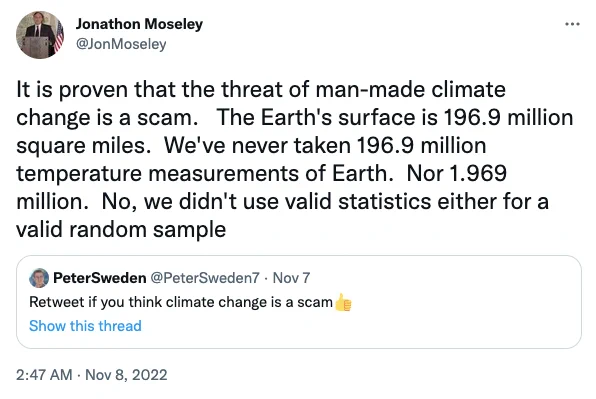Viewport: 596px width, 399px height.
Task: Open the three-dot more options menu
Action: [x=572, y=24]
